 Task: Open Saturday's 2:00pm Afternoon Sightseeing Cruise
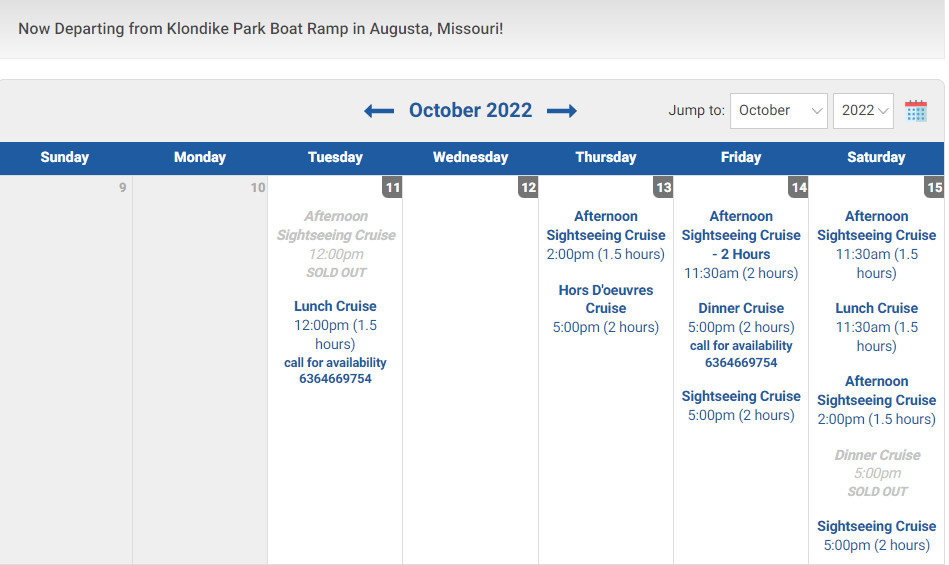876,391
